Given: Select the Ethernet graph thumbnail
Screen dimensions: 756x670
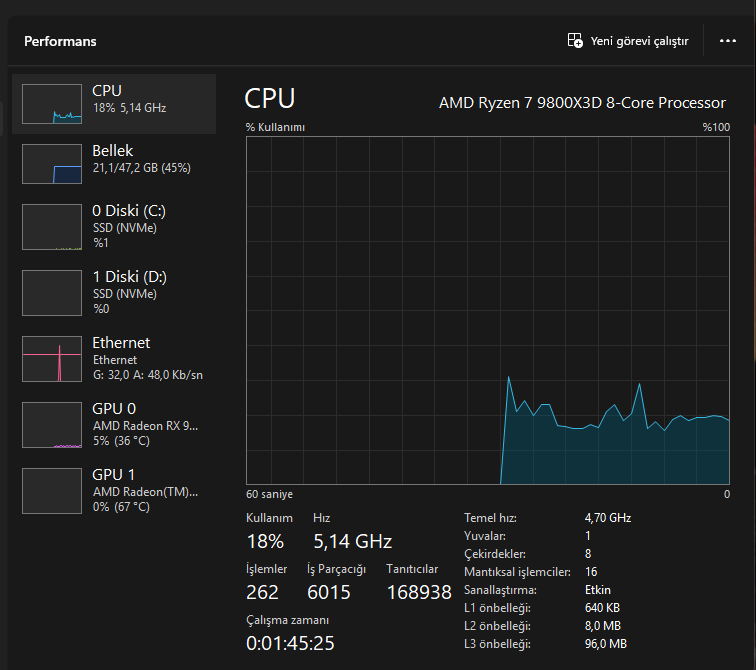Looking at the screenshot, I should (x=52, y=359).
